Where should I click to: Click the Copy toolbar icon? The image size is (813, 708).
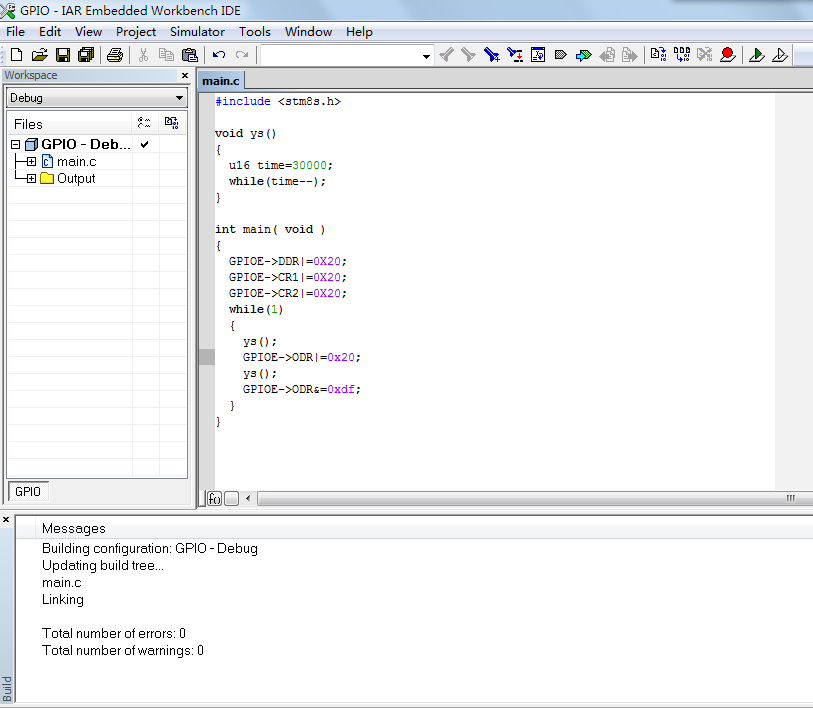[166, 54]
